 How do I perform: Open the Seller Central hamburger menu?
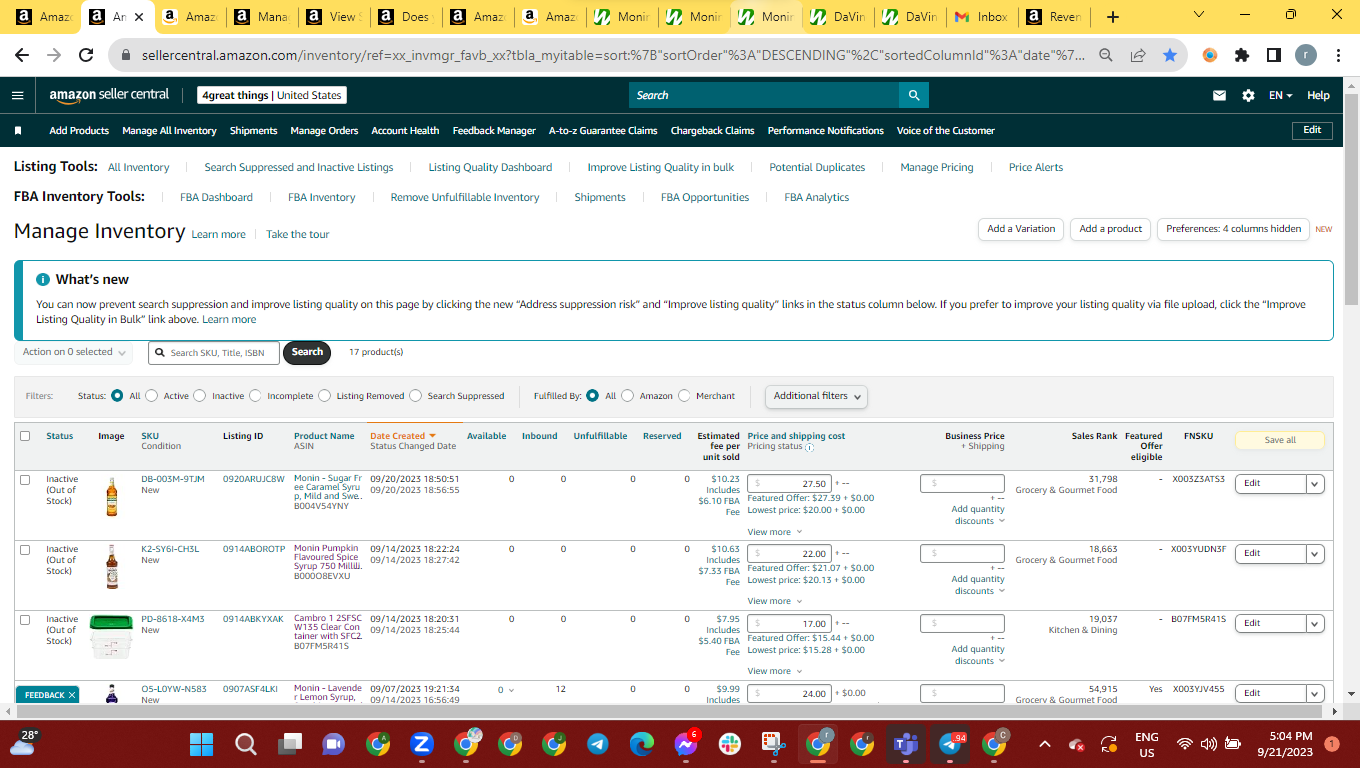[18, 95]
